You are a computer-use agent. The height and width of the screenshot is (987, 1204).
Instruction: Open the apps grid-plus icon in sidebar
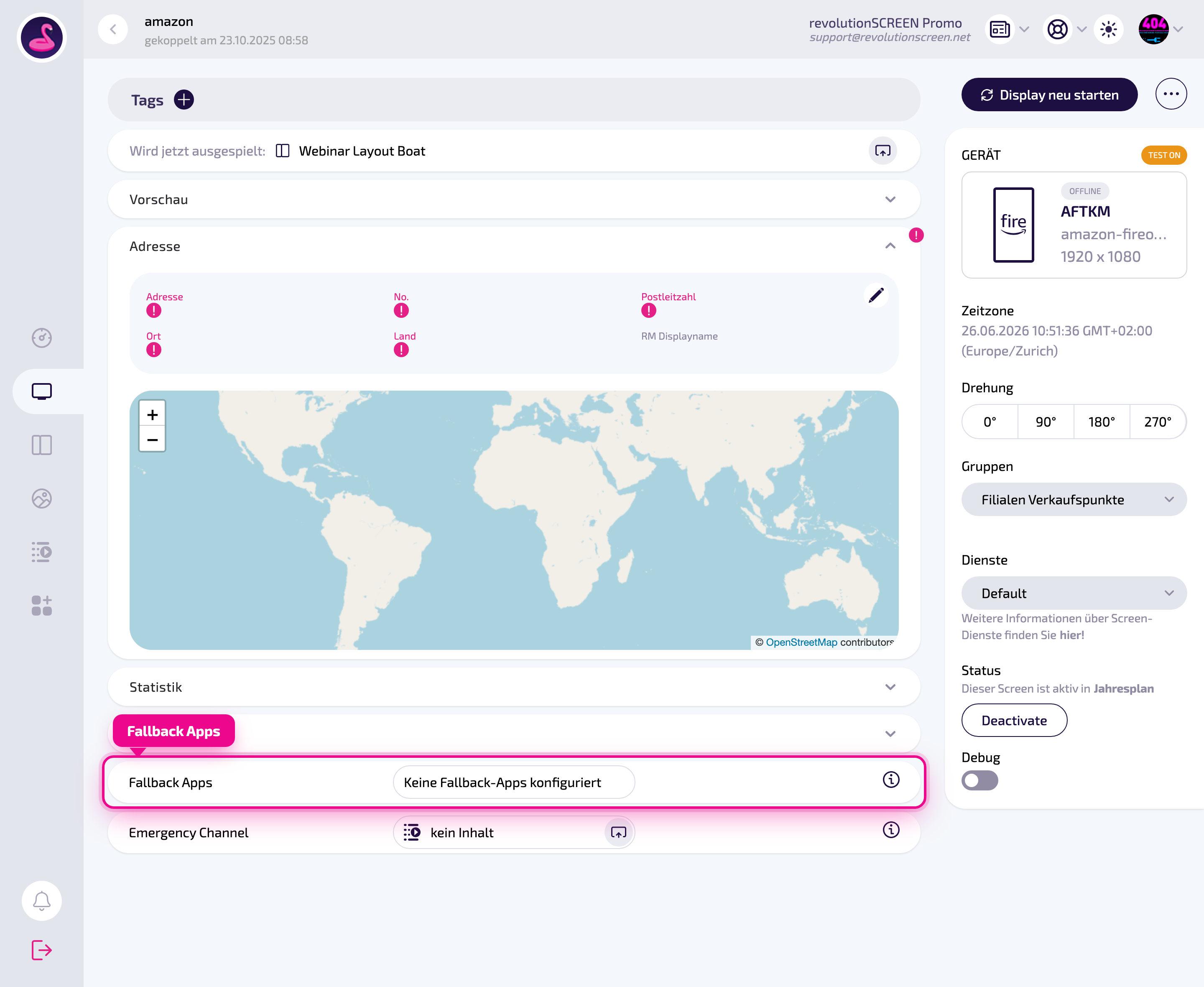click(41, 606)
